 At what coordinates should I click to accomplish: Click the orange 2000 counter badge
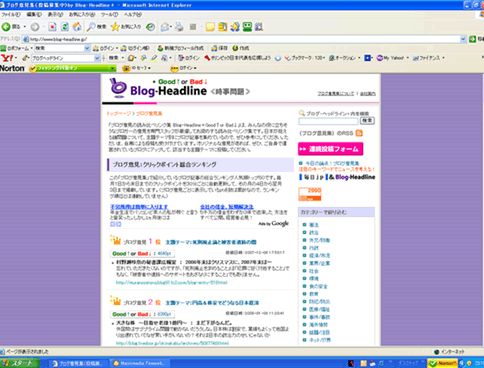coord(310,194)
